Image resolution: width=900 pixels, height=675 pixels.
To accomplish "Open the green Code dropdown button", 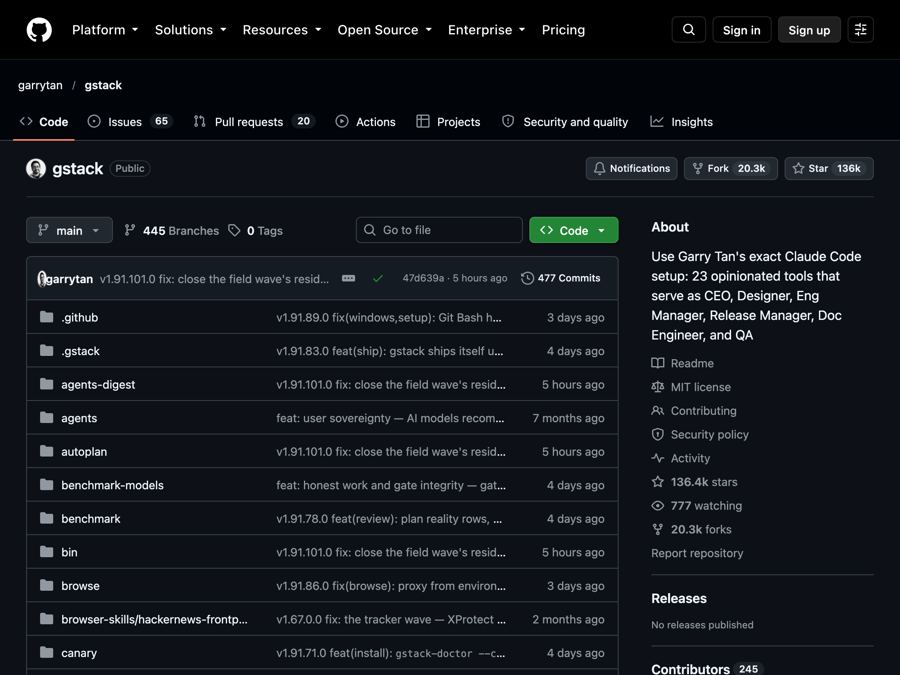I will pos(574,230).
